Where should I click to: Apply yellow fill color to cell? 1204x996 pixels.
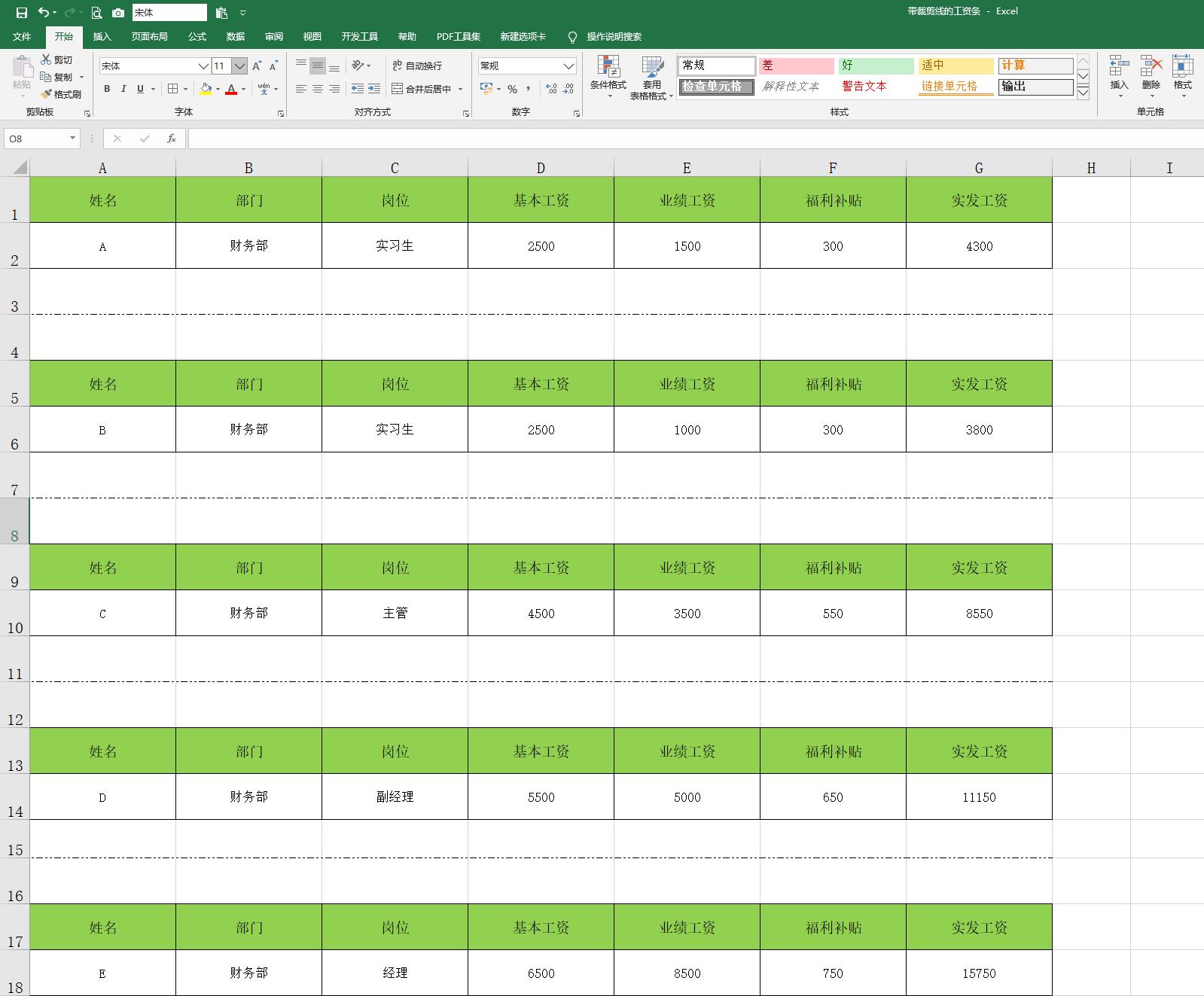[206, 89]
